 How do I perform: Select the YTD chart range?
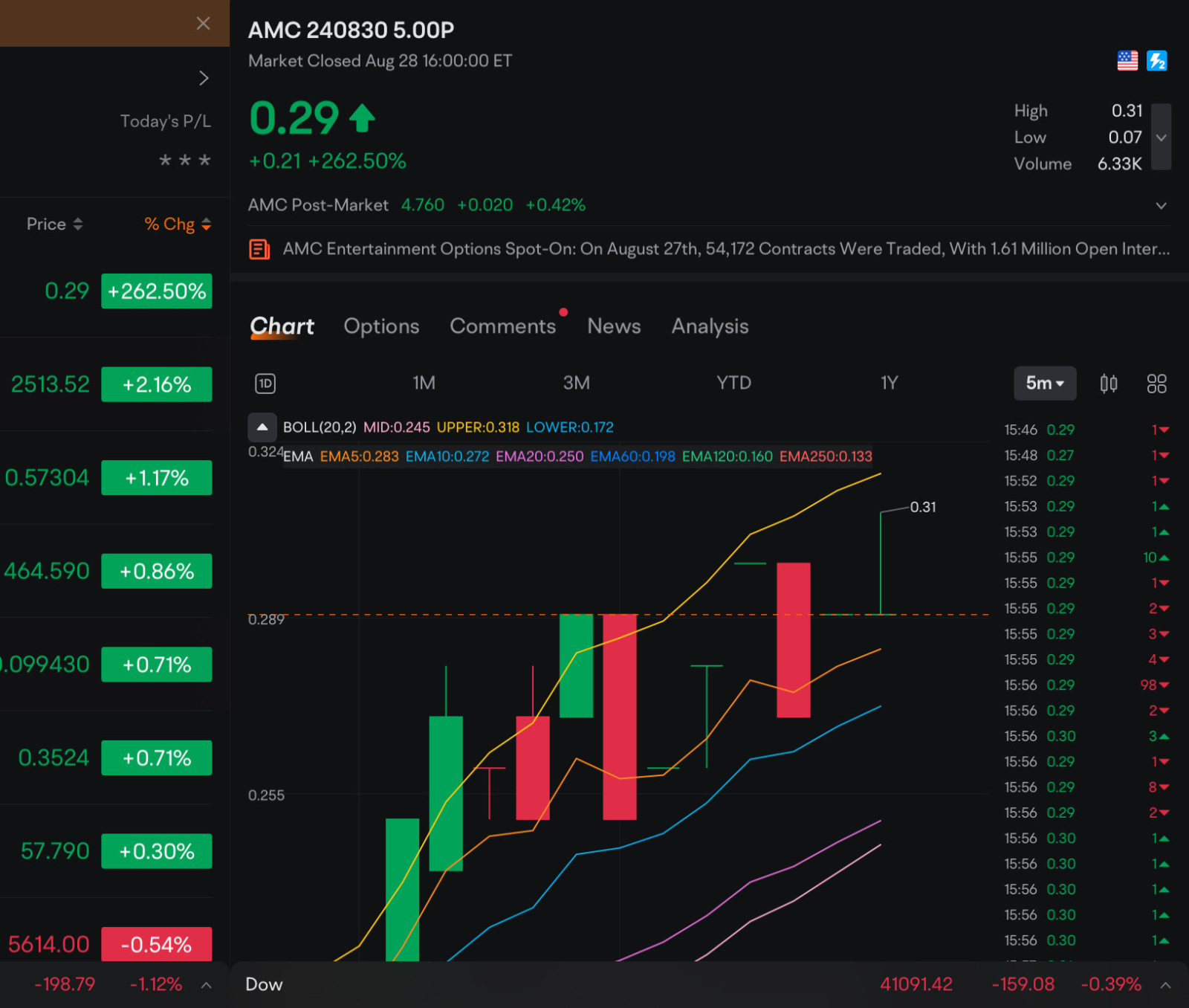[733, 383]
